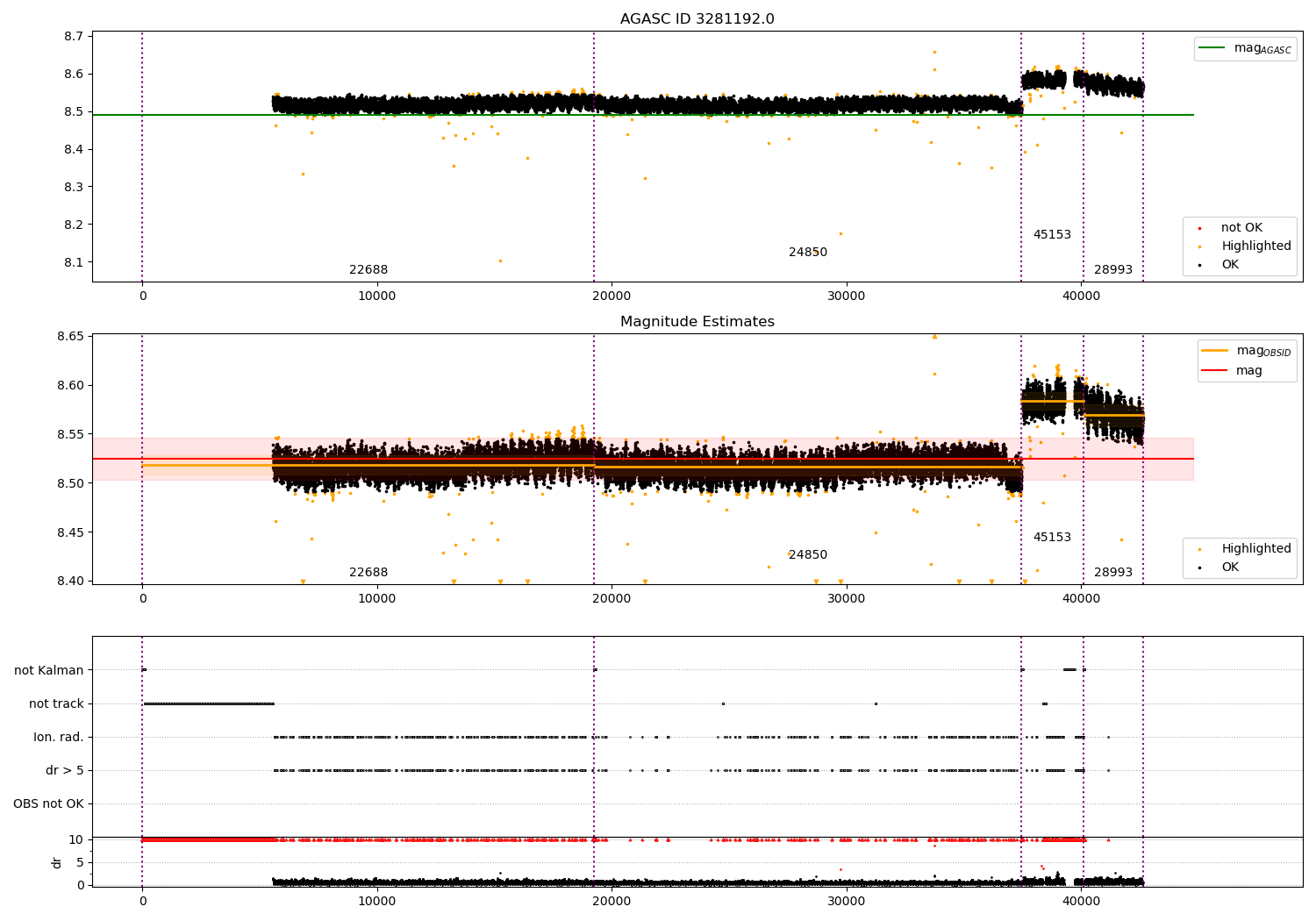Click x-axis tick 20000 under top plot
Image resolution: width=1316 pixels, height=921 pixels.
pyautogui.click(x=612, y=296)
